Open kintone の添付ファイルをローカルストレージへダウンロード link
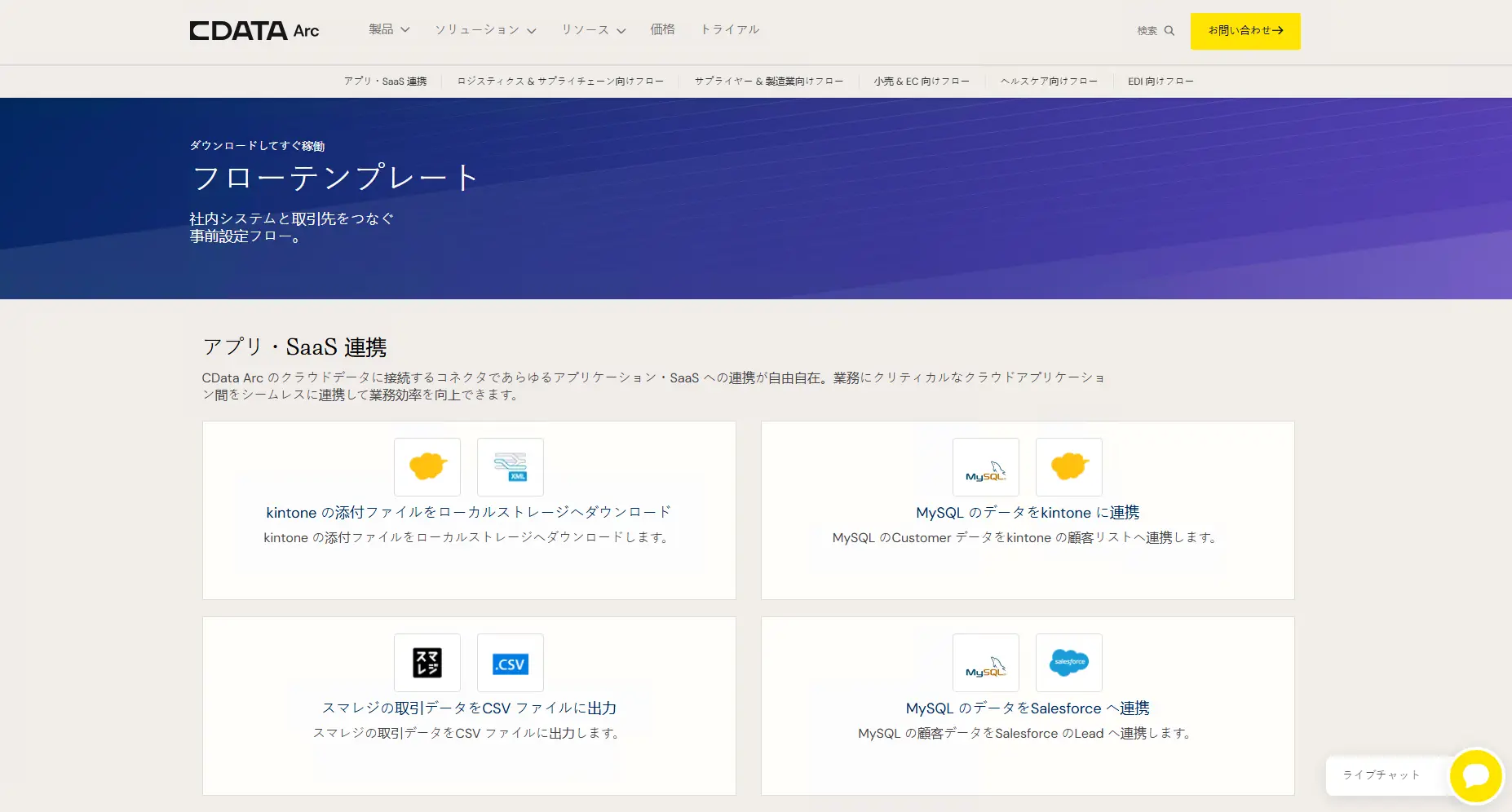Viewport: 1512px width, 812px height. pyautogui.click(x=469, y=512)
